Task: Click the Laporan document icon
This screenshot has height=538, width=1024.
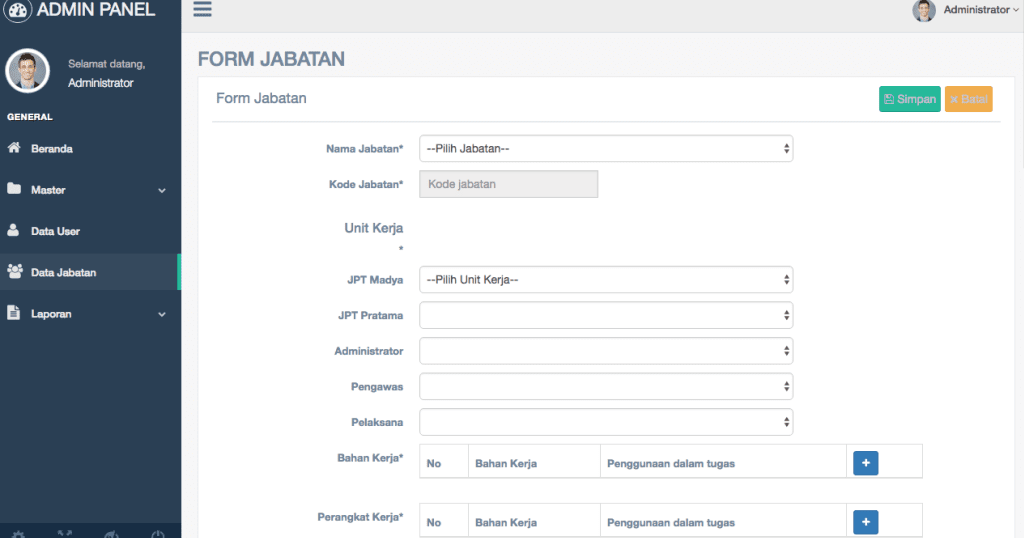Action: click(14, 313)
